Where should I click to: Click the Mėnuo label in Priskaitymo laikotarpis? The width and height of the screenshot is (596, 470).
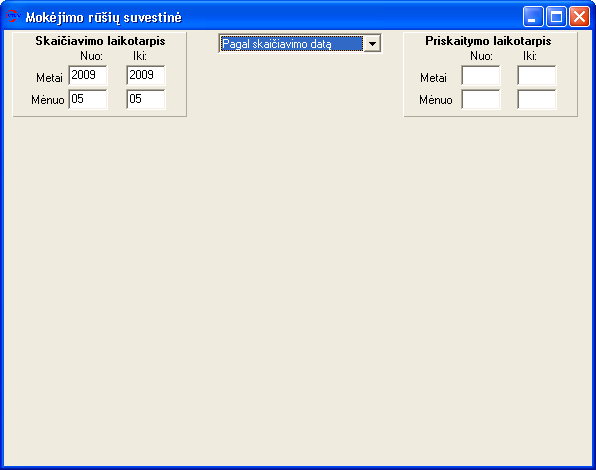[x=436, y=100]
